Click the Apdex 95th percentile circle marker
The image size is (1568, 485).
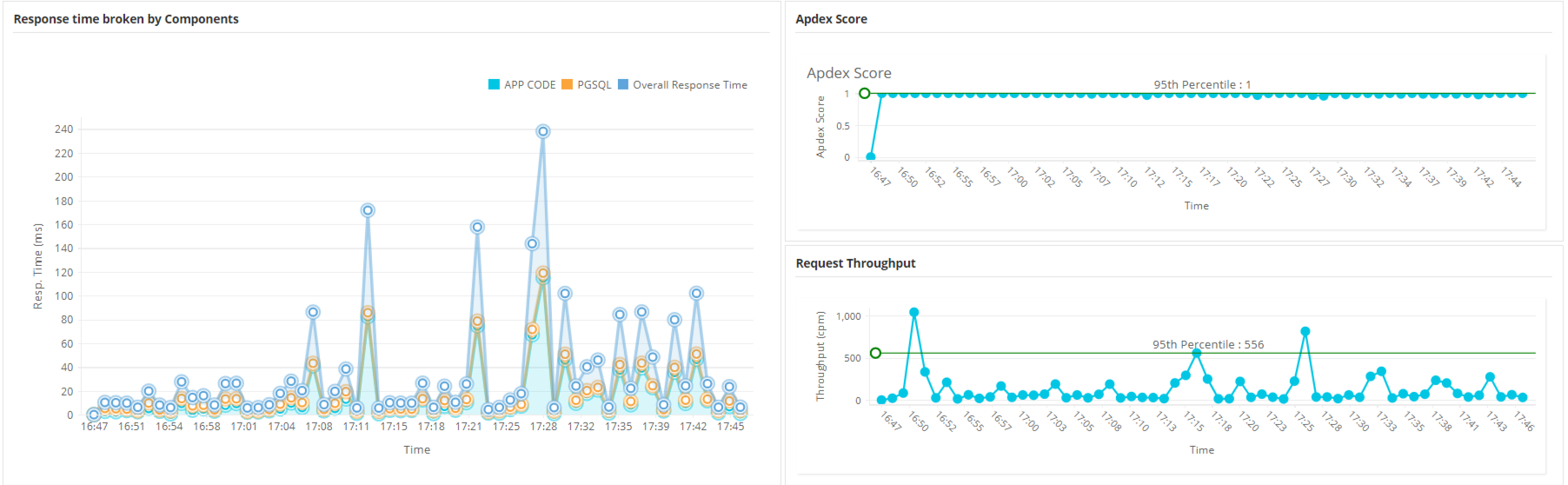[x=864, y=93]
